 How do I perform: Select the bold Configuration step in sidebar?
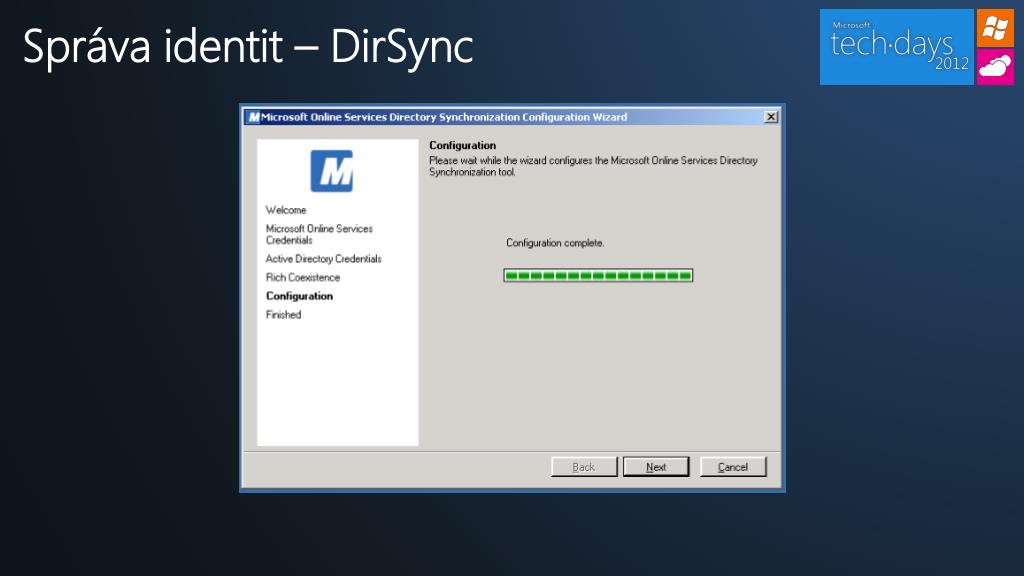(x=299, y=296)
